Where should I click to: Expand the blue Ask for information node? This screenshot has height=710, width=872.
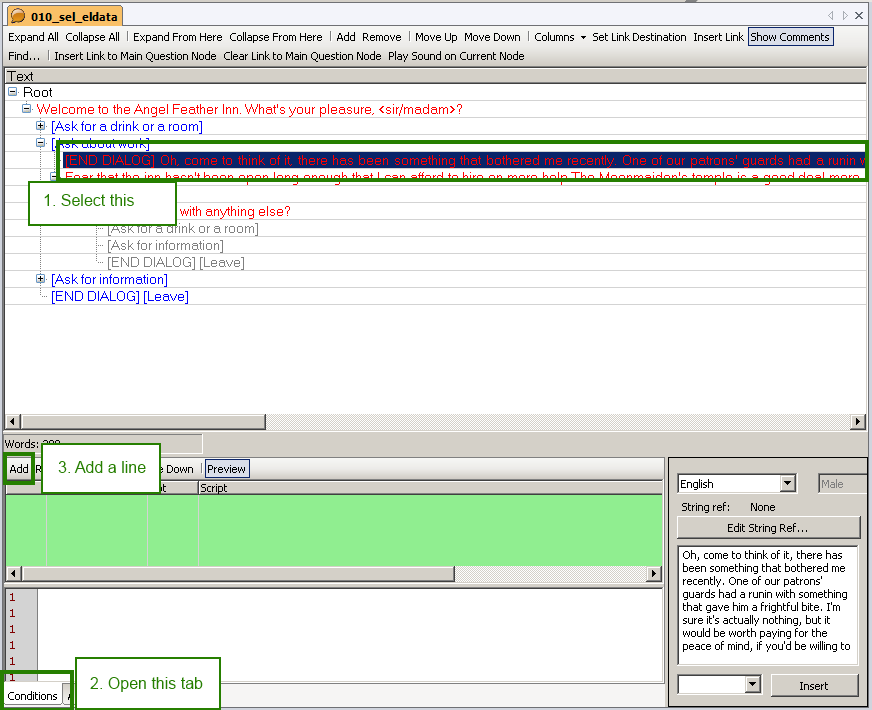(41, 279)
